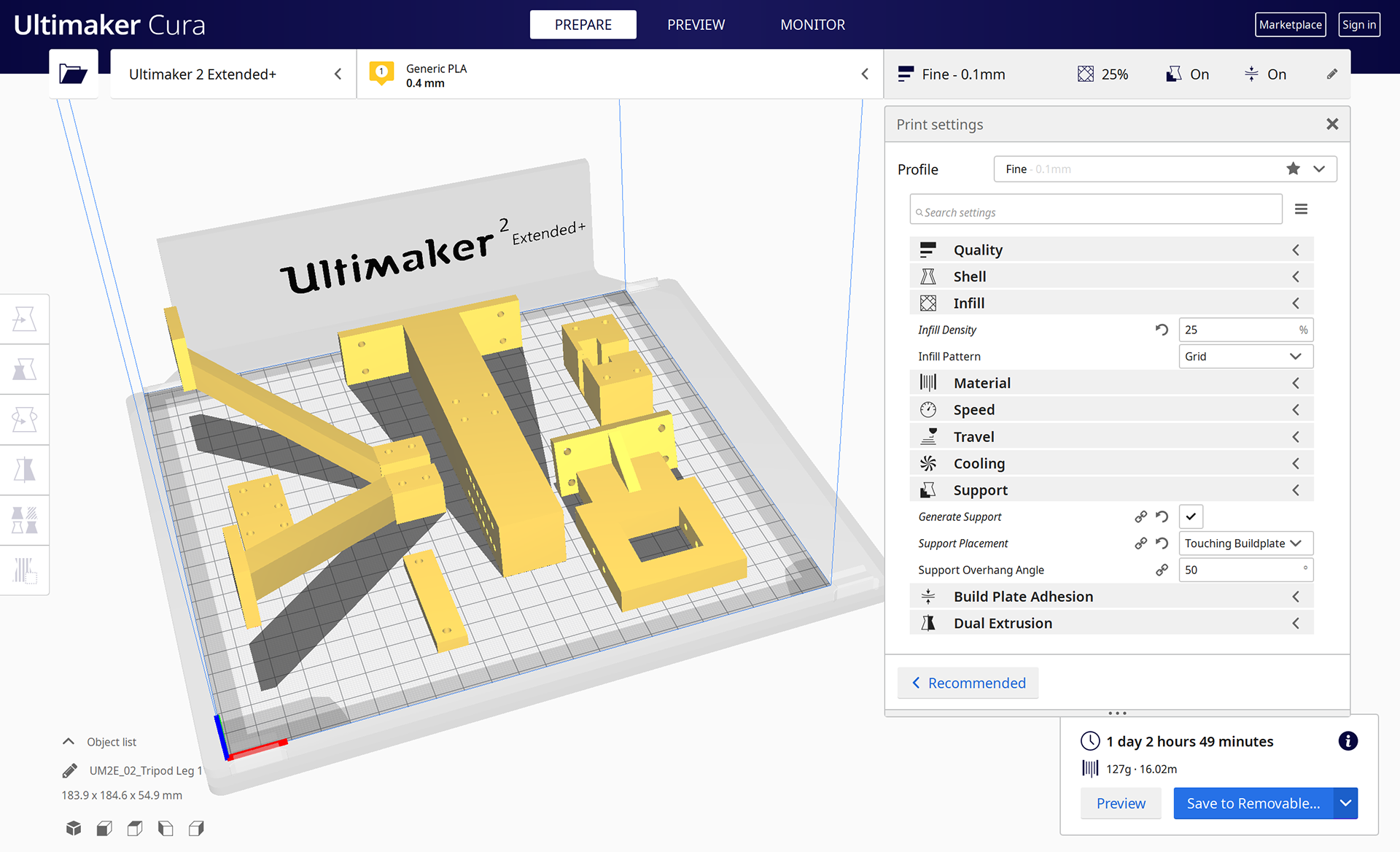This screenshot has height=852, width=1400.
Task: Click the infill 25% summary icon
Action: click(1086, 74)
